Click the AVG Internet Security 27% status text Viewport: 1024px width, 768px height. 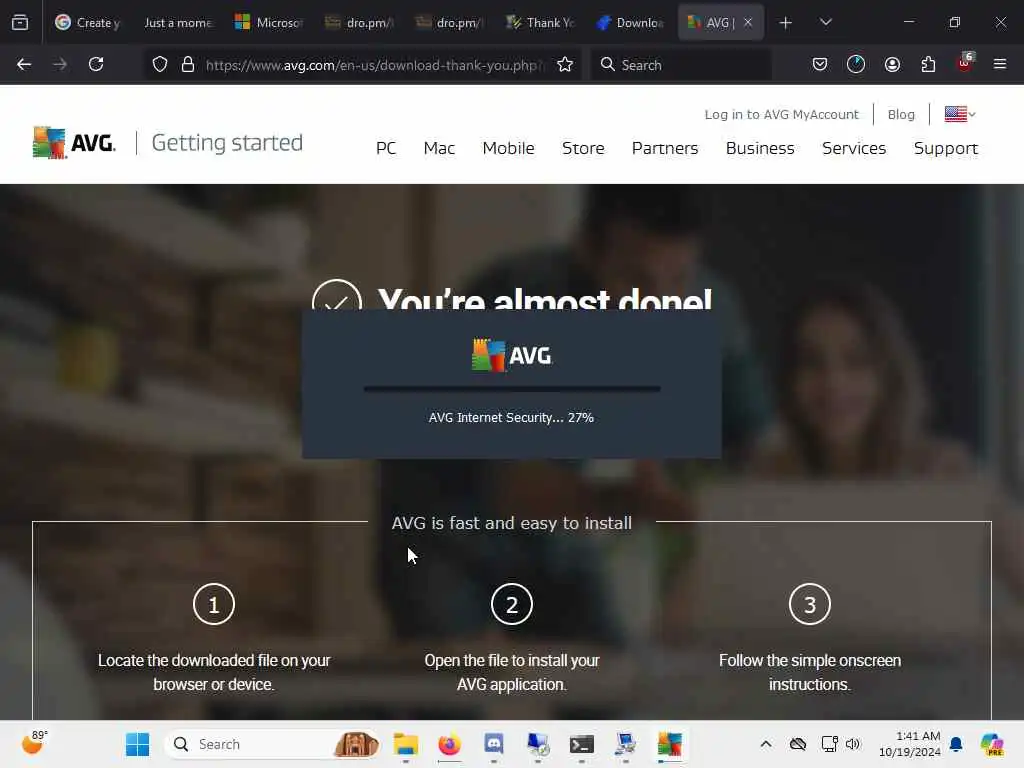[511, 417]
